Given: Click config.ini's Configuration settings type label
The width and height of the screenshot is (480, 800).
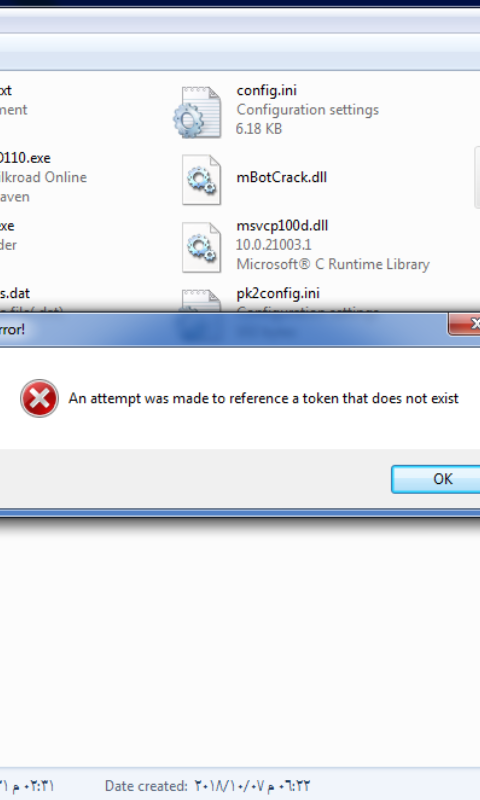Looking at the screenshot, I should pyautogui.click(x=308, y=110).
